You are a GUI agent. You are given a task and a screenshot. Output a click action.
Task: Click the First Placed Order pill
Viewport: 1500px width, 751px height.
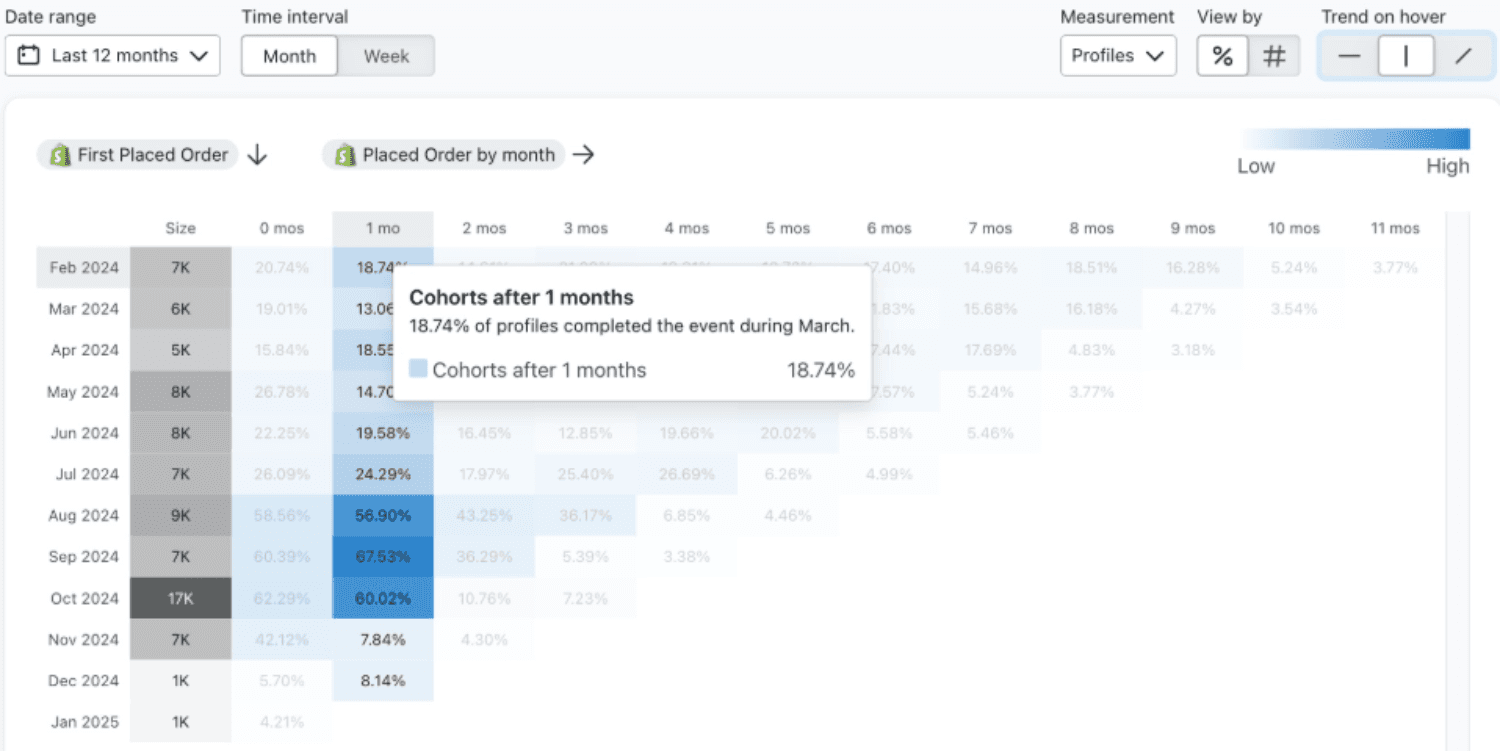point(138,155)
